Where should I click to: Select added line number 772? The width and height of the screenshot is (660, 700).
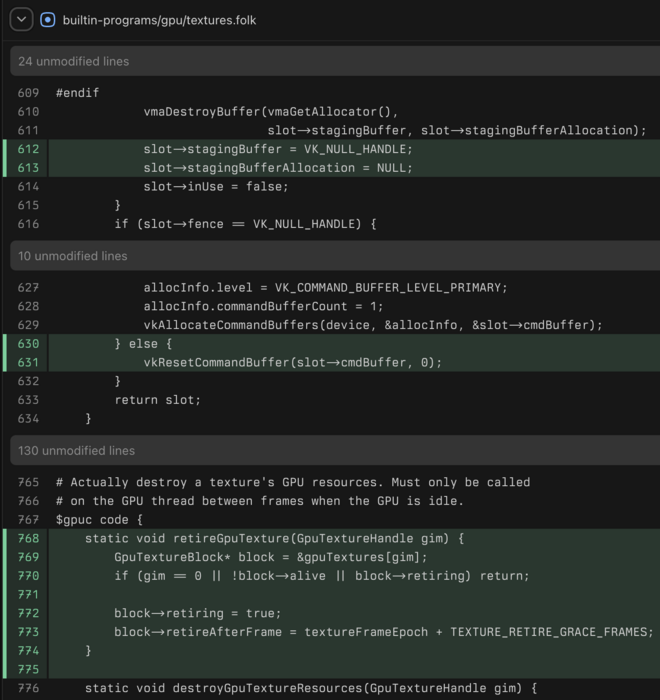point(28,613)
